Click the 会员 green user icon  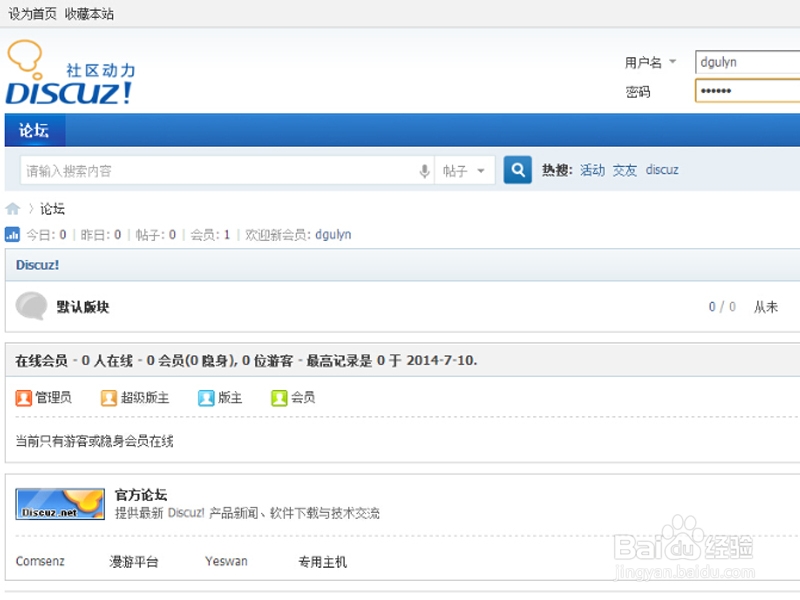pyautogui.click(x=279, y=398)
